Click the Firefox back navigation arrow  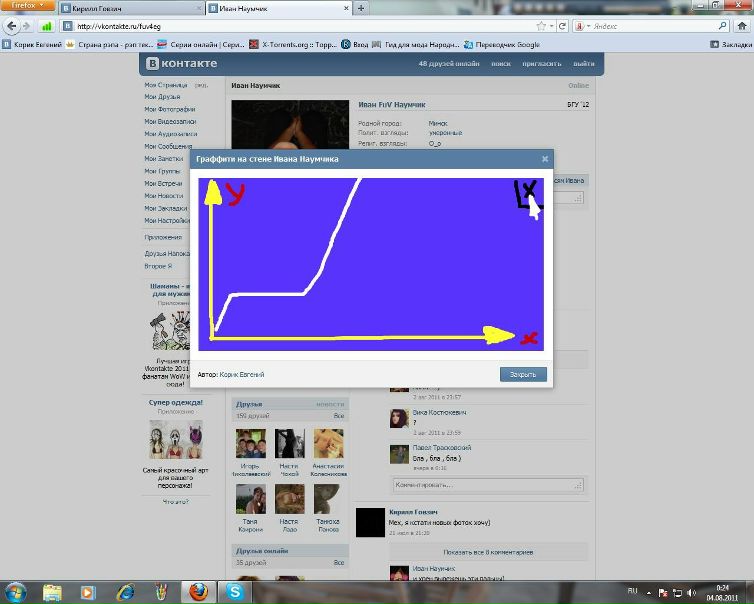tap(12, 26)
